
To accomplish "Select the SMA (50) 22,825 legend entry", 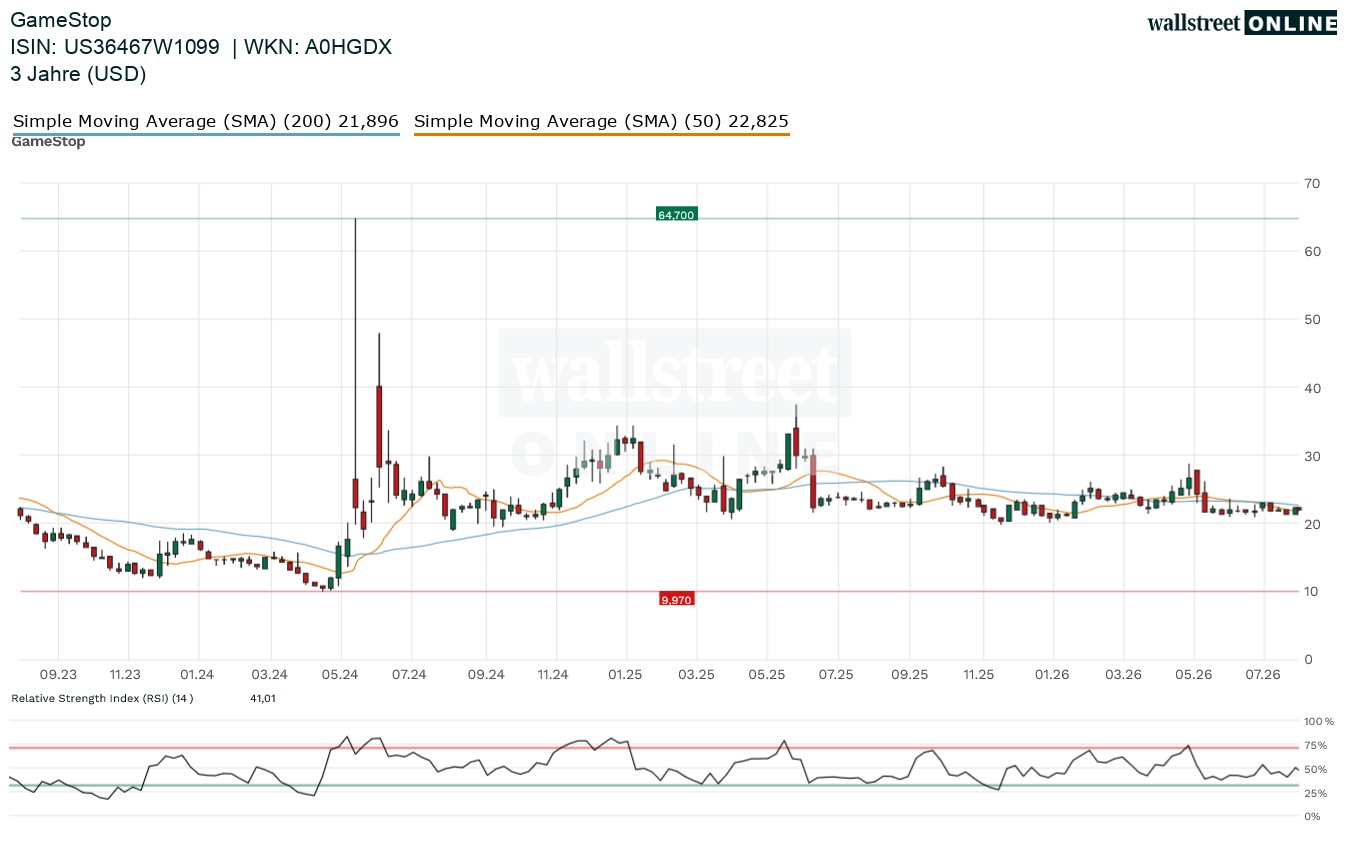I will 601,122.
